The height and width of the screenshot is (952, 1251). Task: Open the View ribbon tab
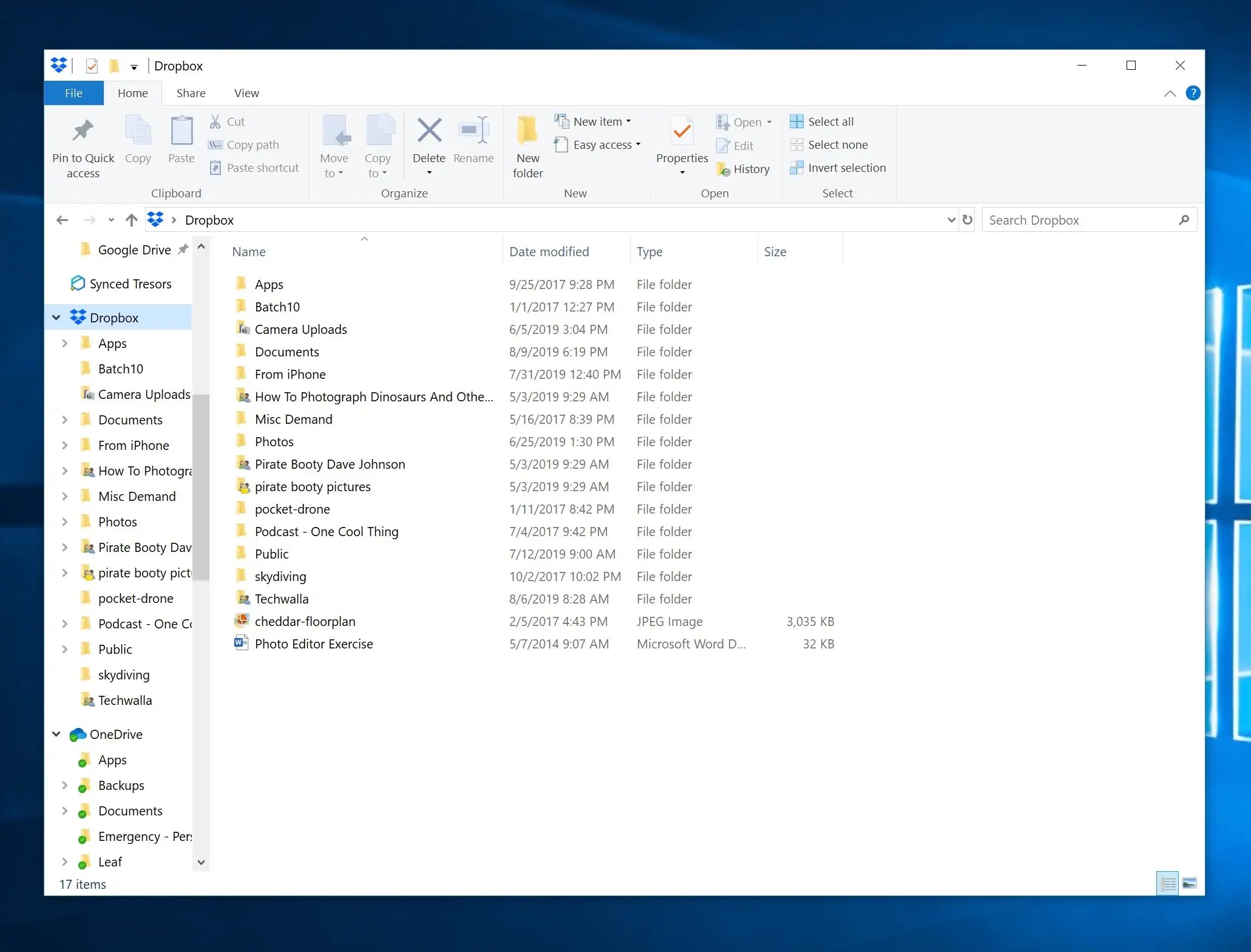coord(246,93)
